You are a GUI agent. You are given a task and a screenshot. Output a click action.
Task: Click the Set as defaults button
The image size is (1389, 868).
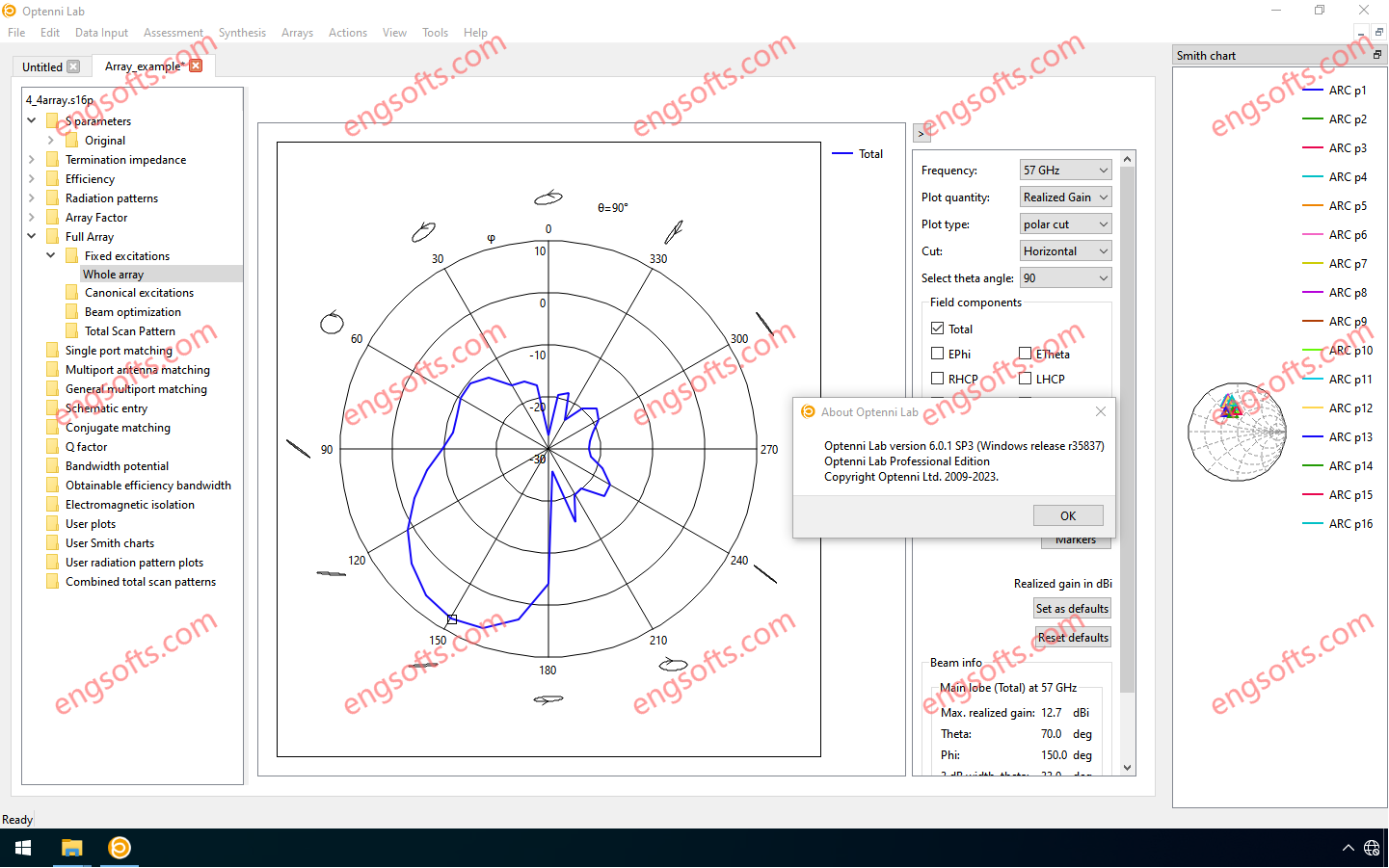click(x=1072, y=608)
